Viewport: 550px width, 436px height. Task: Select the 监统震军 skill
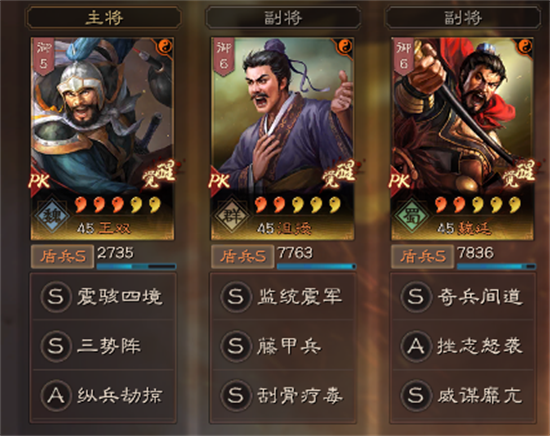(283, 296)
